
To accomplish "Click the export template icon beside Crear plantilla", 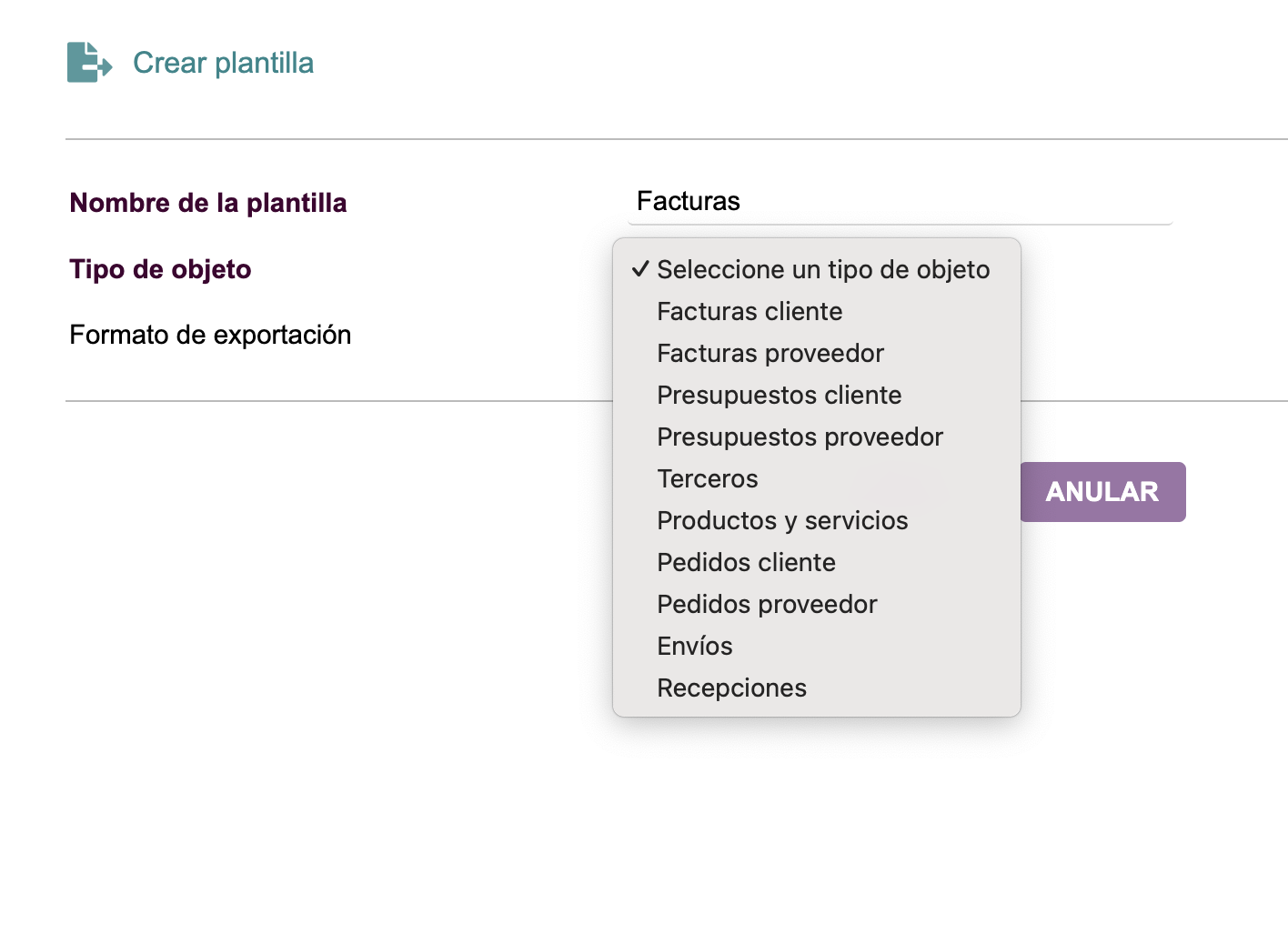I will [x=89, y=63].
